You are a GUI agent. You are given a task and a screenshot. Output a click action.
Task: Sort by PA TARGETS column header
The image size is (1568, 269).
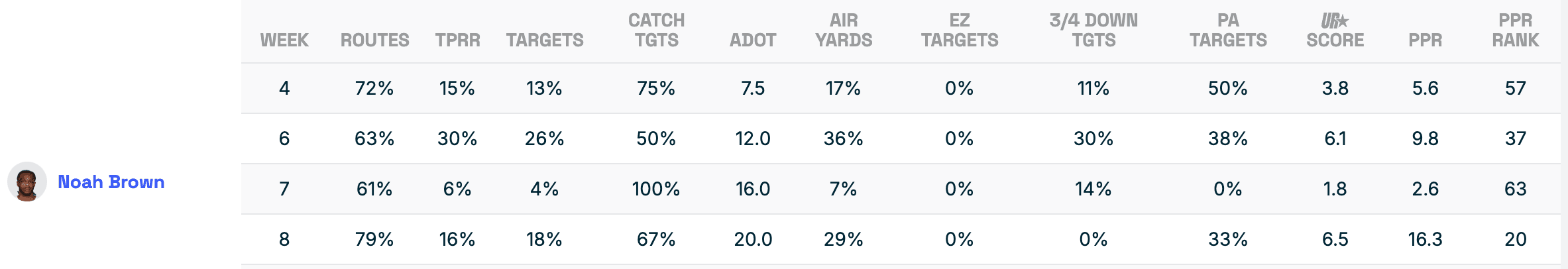coord(1228,30)
